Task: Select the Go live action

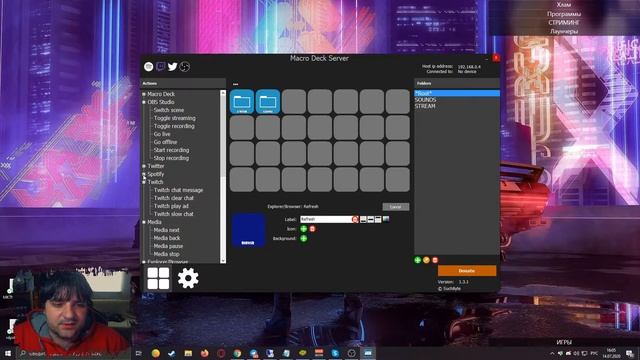Action: pos(162,134)
